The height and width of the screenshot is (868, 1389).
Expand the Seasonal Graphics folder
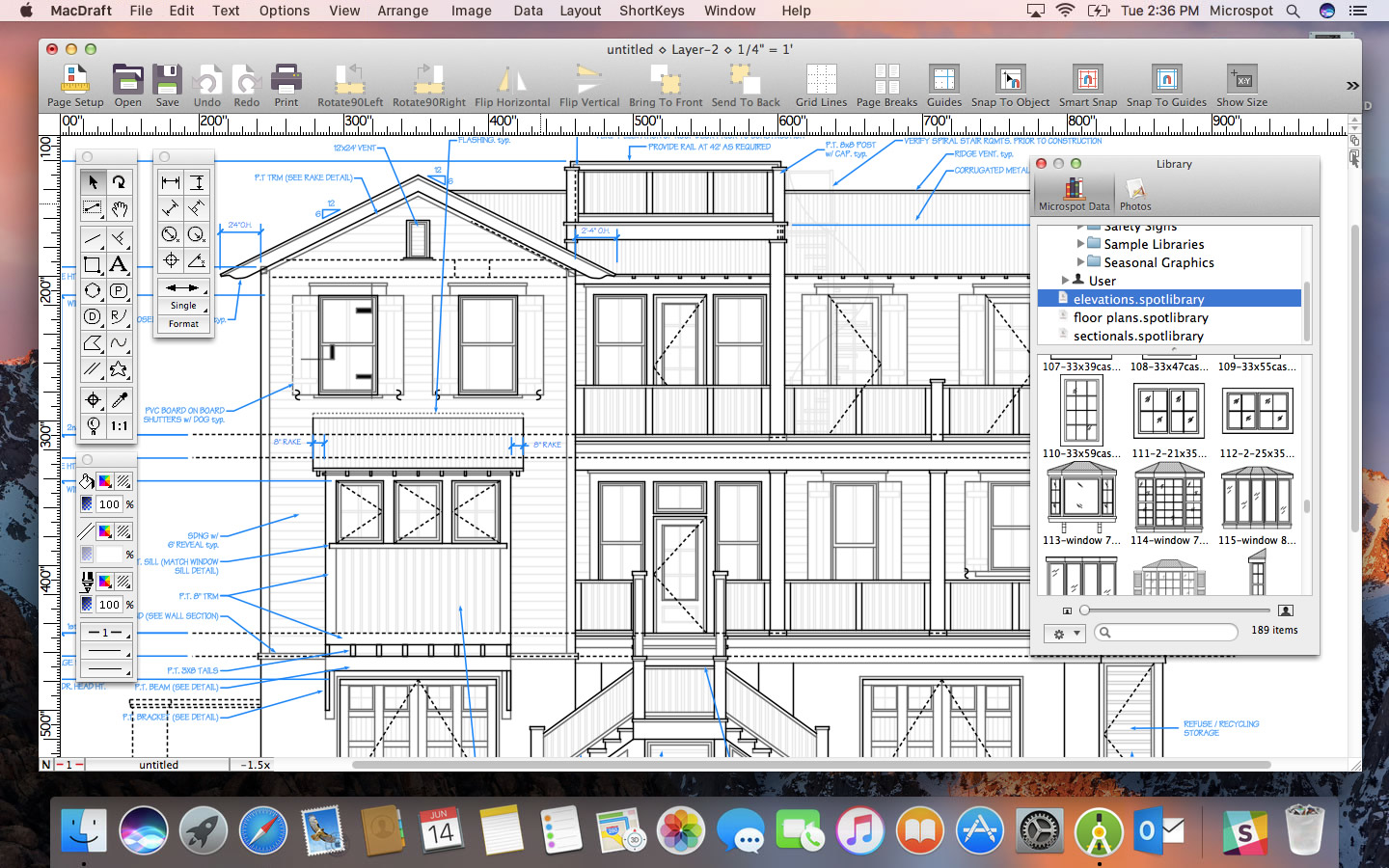point(1080,262)
